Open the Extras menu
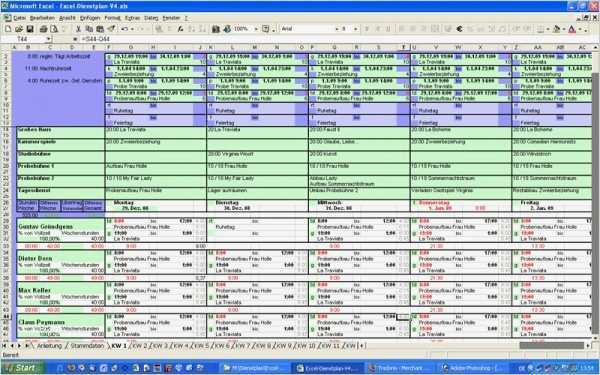The width and height of the screenshot is (600, 375). 132,18
